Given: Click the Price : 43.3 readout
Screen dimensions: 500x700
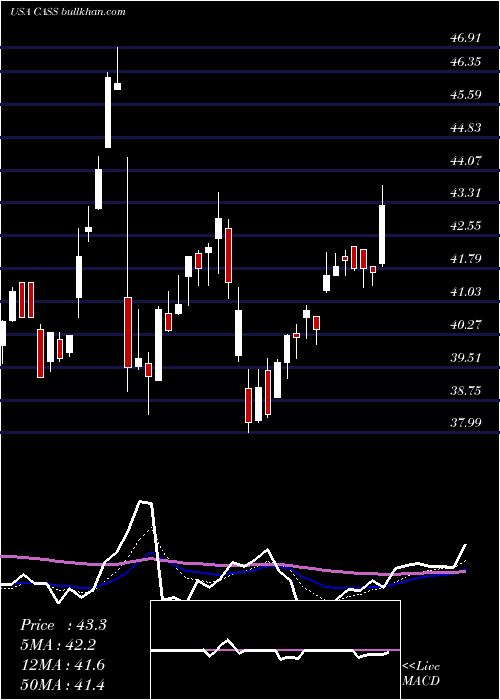Looking at the screenshot, I should tap(63, 625).
